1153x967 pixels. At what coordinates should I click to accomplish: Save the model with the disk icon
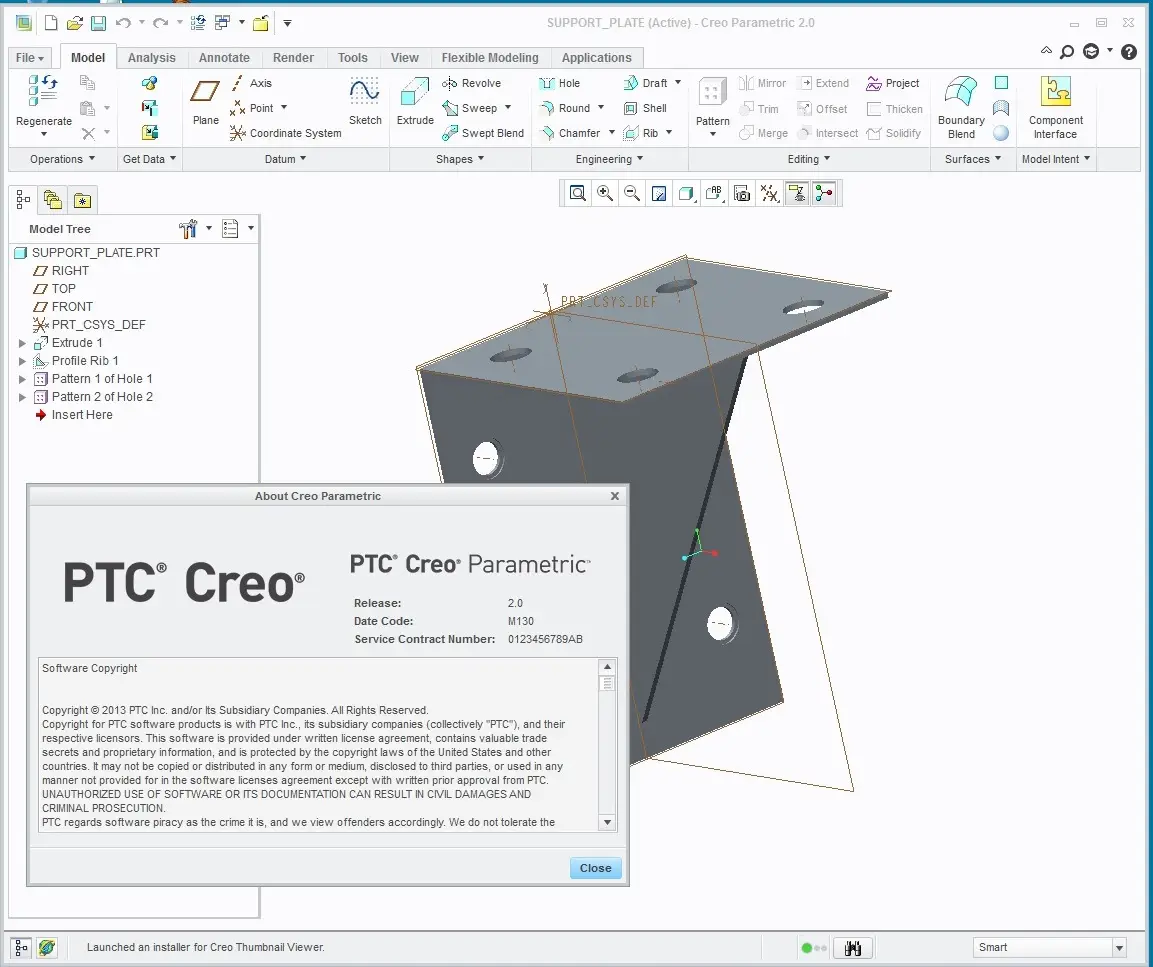pyautogui.click(x=98, y=23)
